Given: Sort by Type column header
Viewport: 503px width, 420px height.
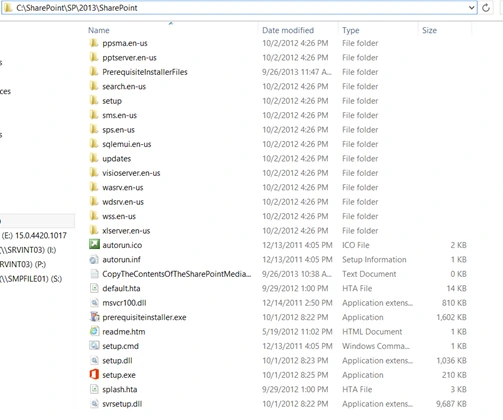Looking at the screenshot, I should pos(351,30).
